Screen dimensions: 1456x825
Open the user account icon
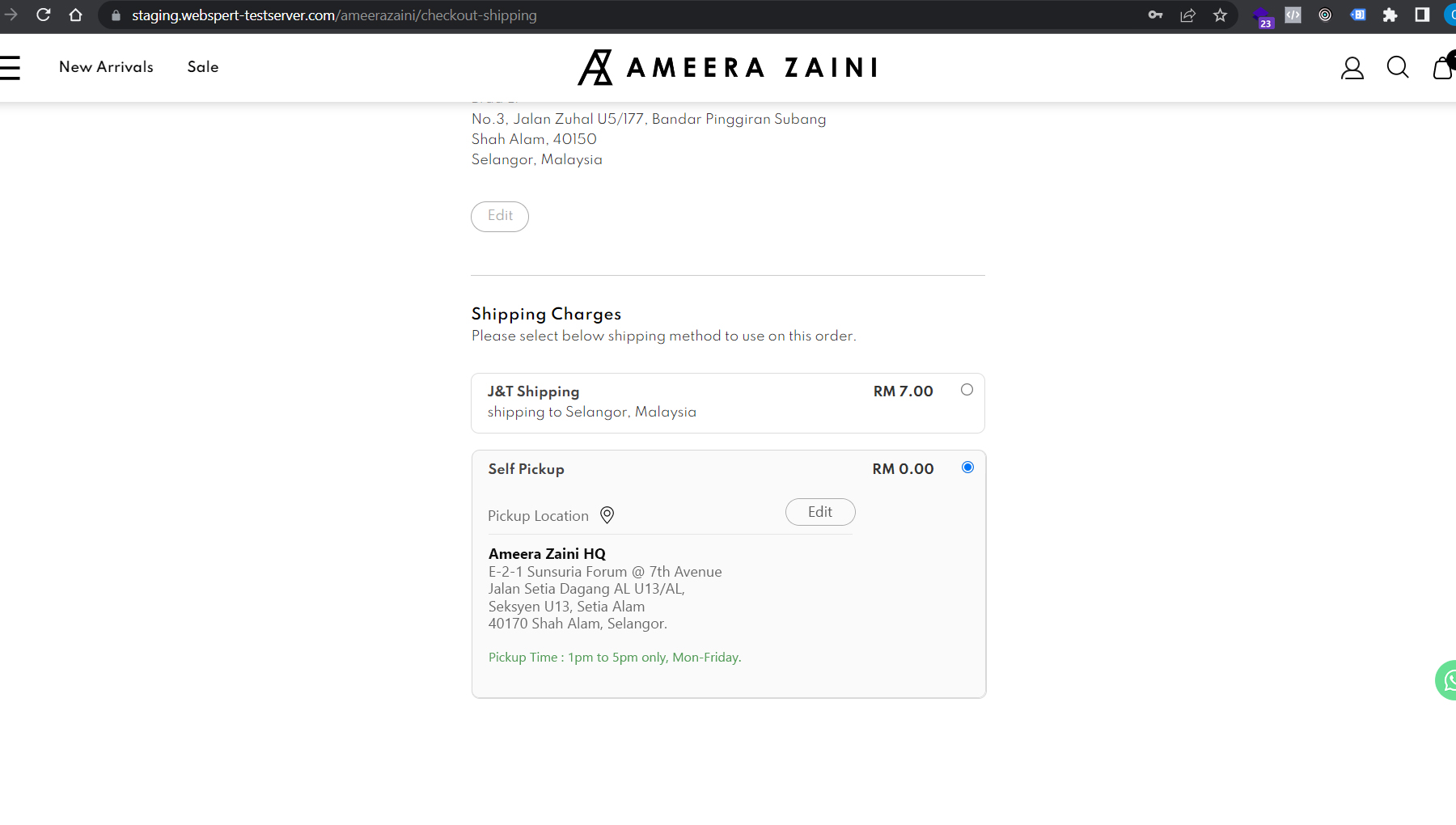coord(1352,68)
